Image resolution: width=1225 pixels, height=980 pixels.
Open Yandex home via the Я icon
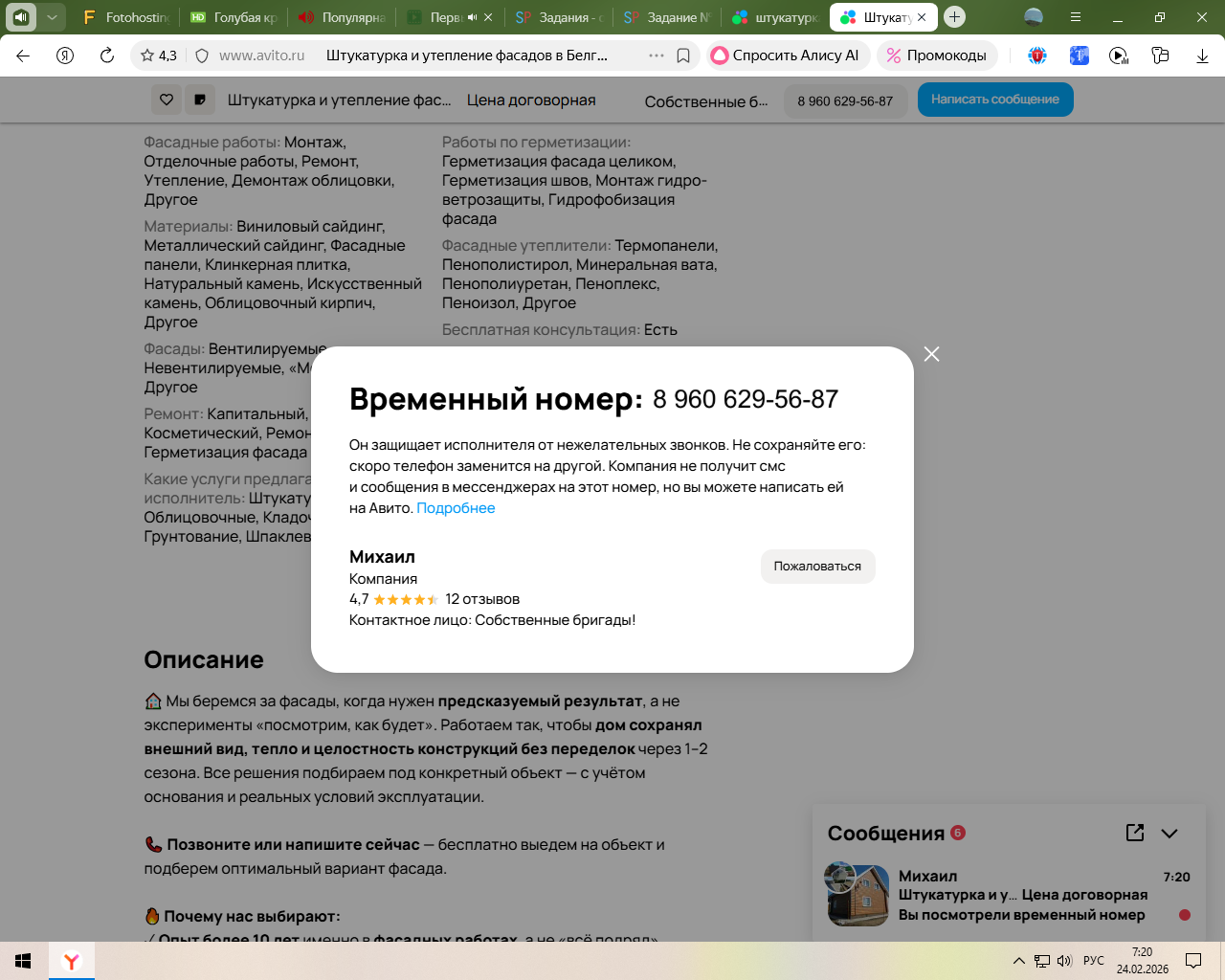click(65, 56)
